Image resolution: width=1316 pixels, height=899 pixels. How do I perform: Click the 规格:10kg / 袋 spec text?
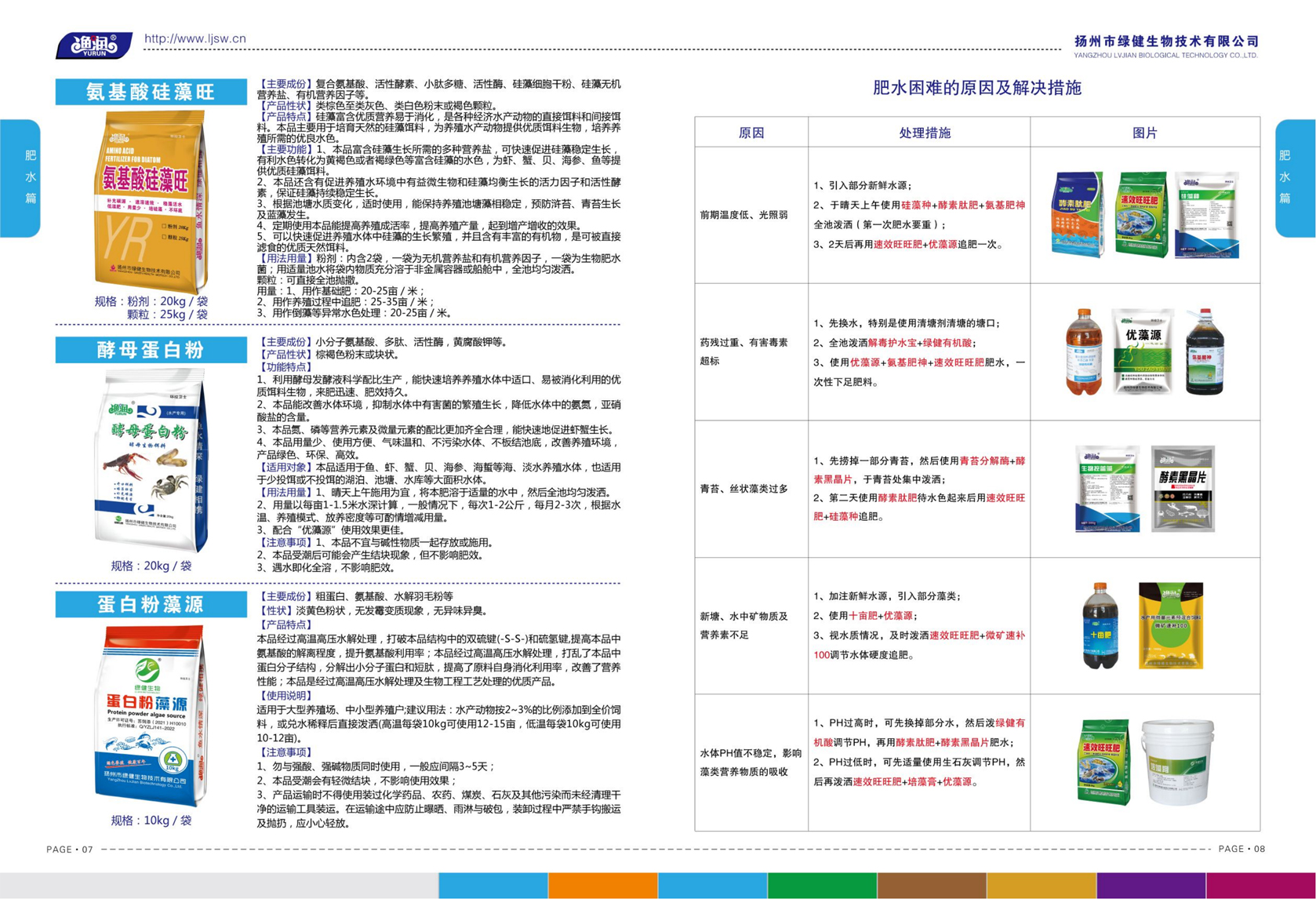click(x=151, y=821)
